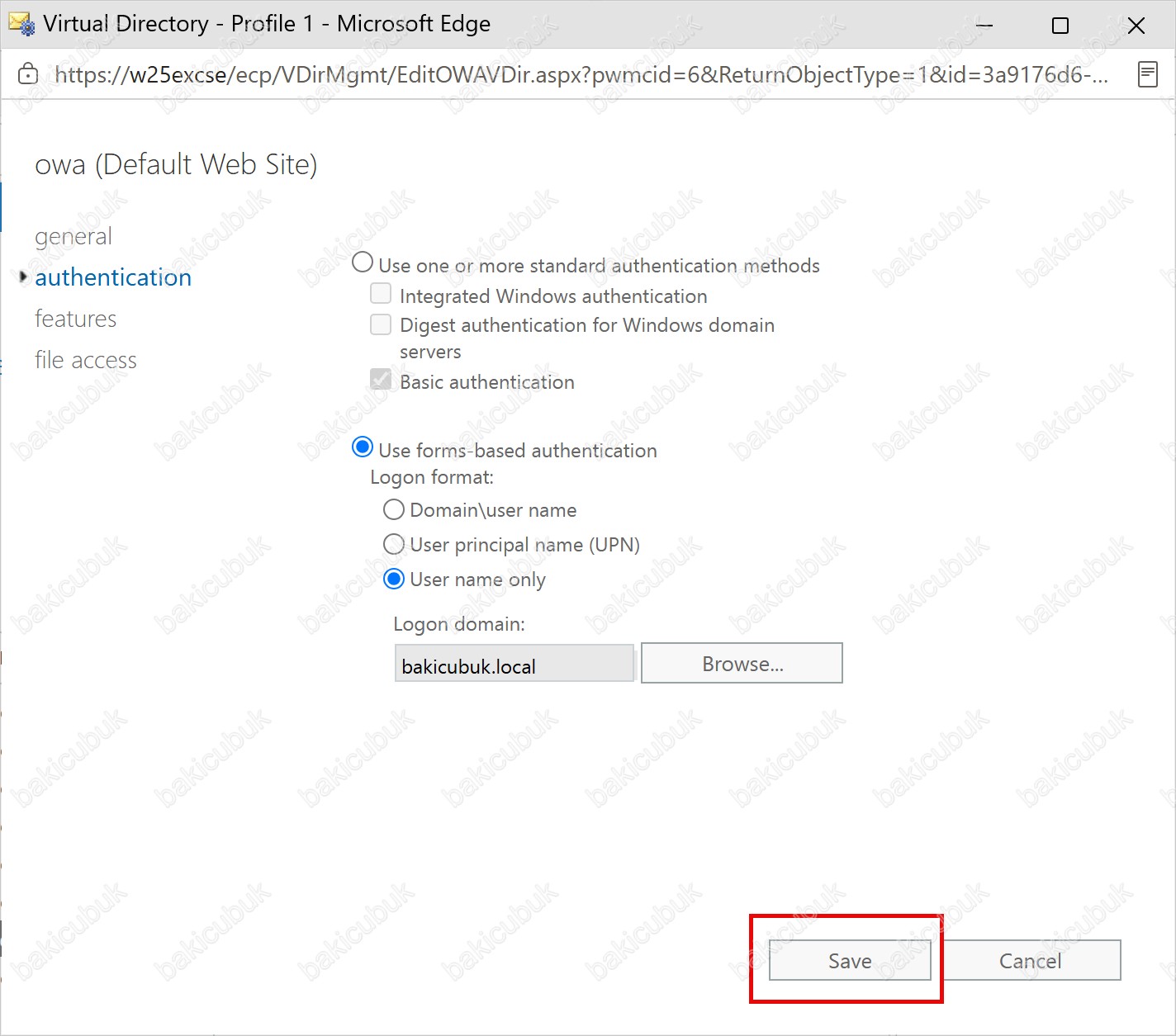The image size is (1176, 1036).
Task: Switch to the authentication tab
Action: [113, 277]
